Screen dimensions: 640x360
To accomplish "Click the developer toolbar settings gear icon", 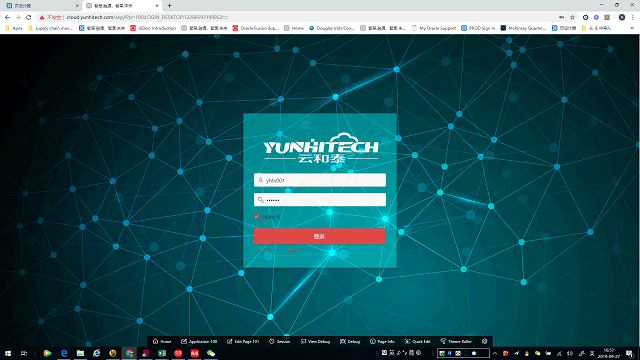I will (484, 341).
